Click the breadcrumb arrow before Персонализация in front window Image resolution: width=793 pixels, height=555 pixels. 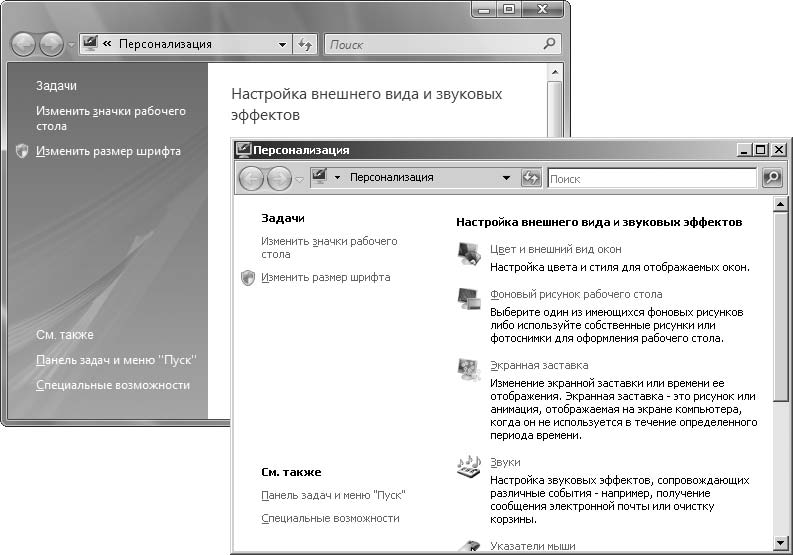[337, 178]
